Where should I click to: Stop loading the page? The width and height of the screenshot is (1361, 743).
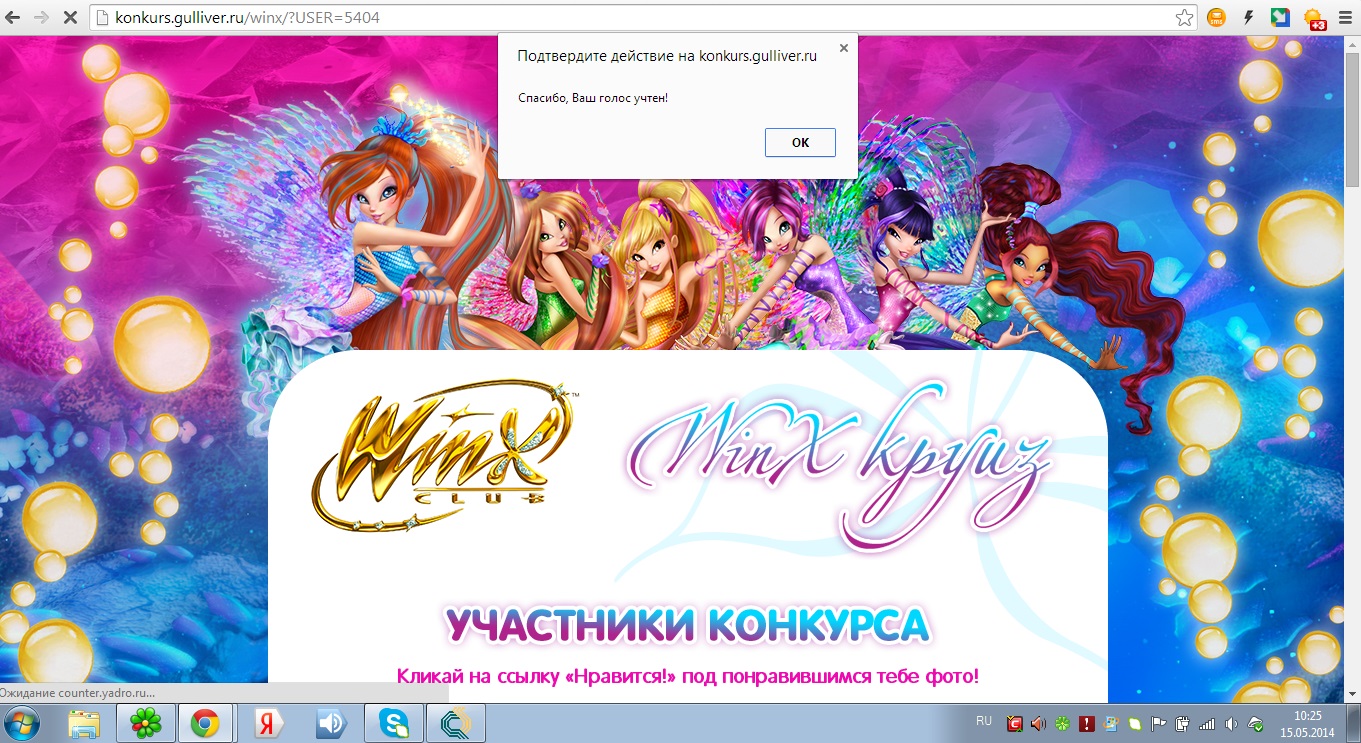pyautogui.click(x=71, y=18)
